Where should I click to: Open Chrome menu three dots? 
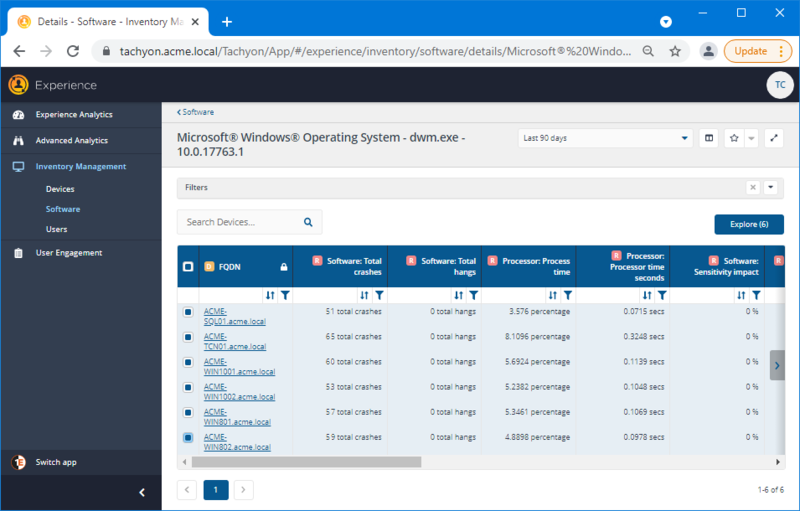(x=781, y=51)
